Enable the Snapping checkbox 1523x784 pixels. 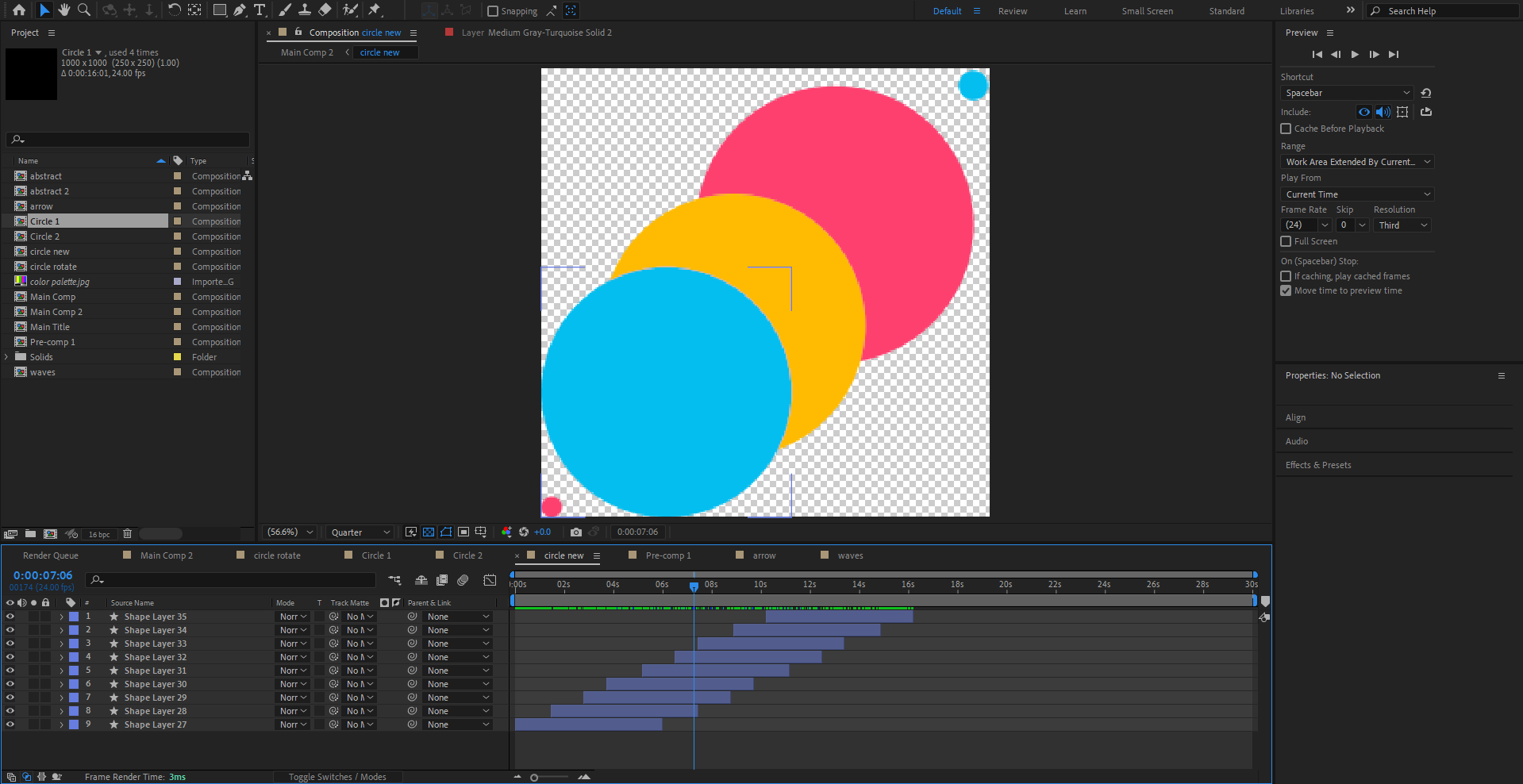(x=493, y=11)
